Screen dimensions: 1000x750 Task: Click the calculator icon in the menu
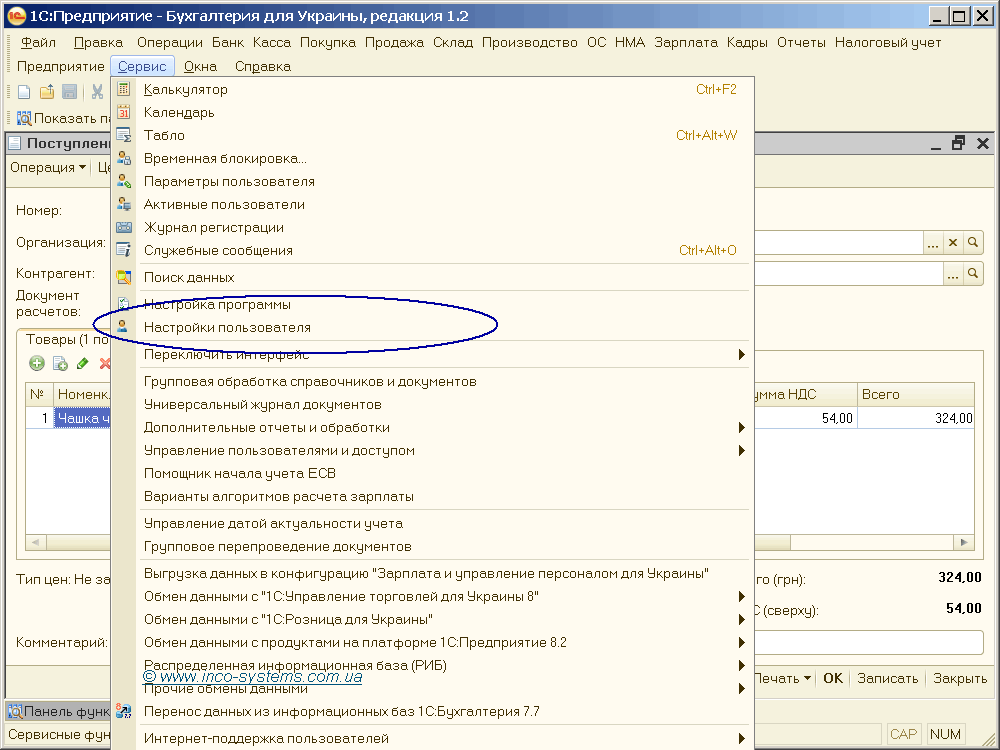click(x=124, y=89)
